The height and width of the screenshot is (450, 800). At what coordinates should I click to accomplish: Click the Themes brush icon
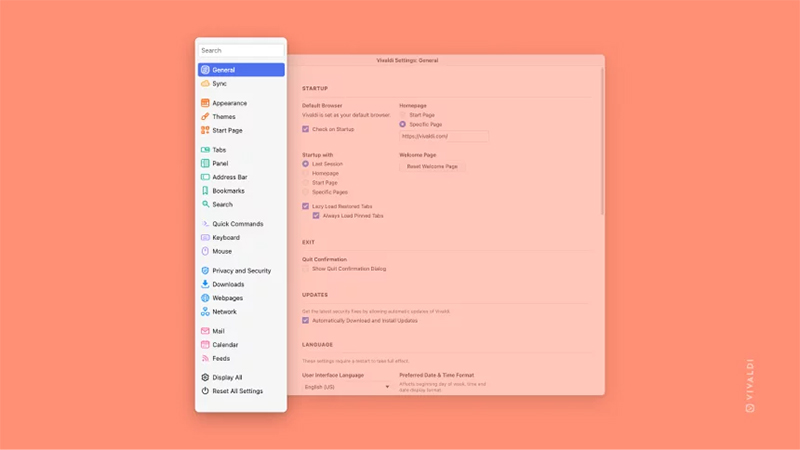pyautogui.click(x=205, y=117)
